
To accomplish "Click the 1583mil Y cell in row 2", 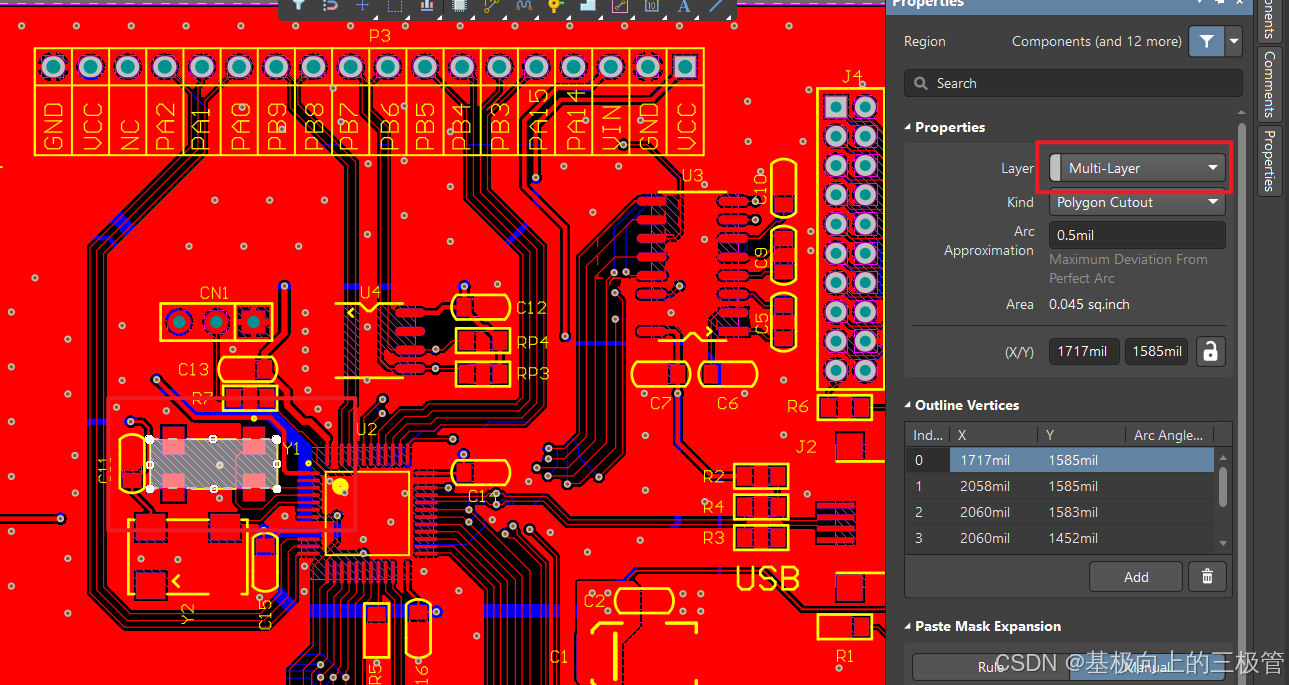I will coord(1073,512).
